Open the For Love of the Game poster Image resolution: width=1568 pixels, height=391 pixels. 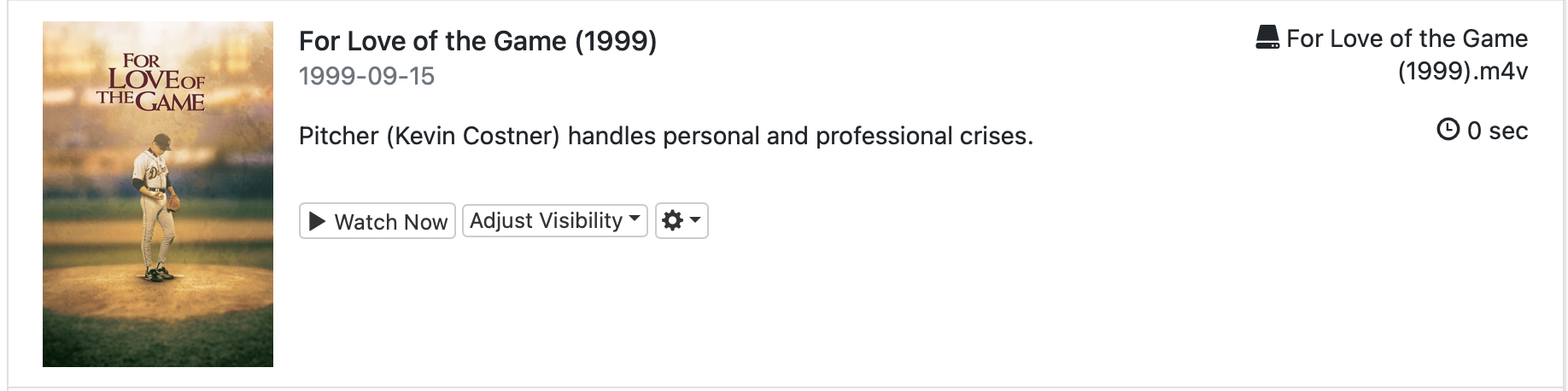click(158, 194)
